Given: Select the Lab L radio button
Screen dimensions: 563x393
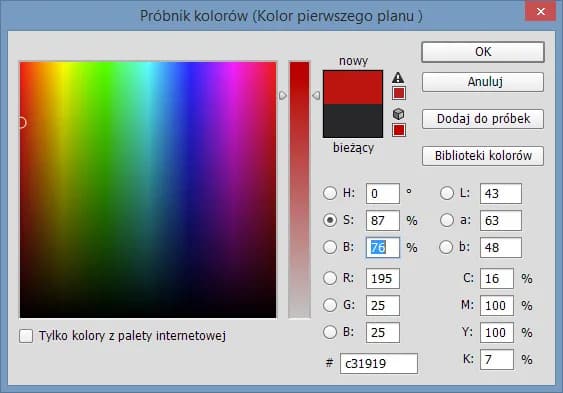Looking at the screenshot, I should pyautogui.click(x=447, y=193).
